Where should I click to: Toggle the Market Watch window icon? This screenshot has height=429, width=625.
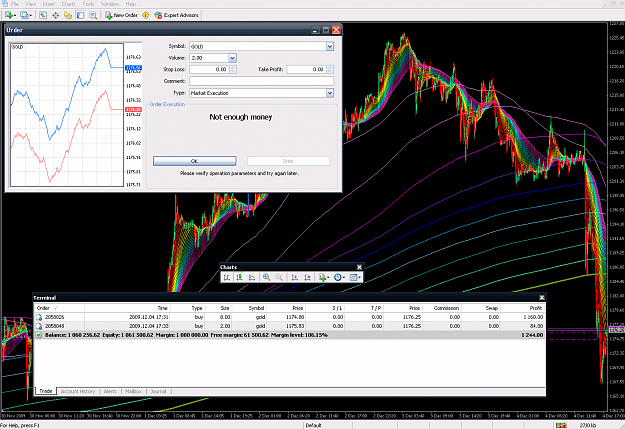[x=43, y=15]
